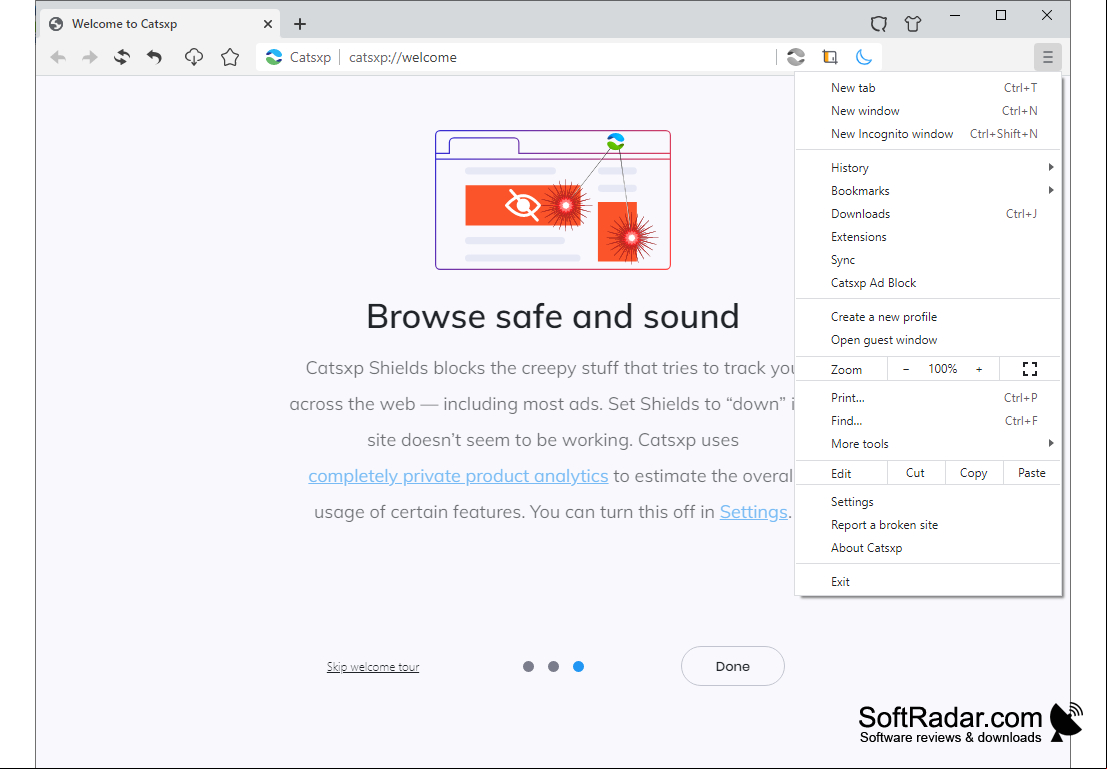Choose New tab from the menu
Screen dimensions: 1107x769
(928, 88)
